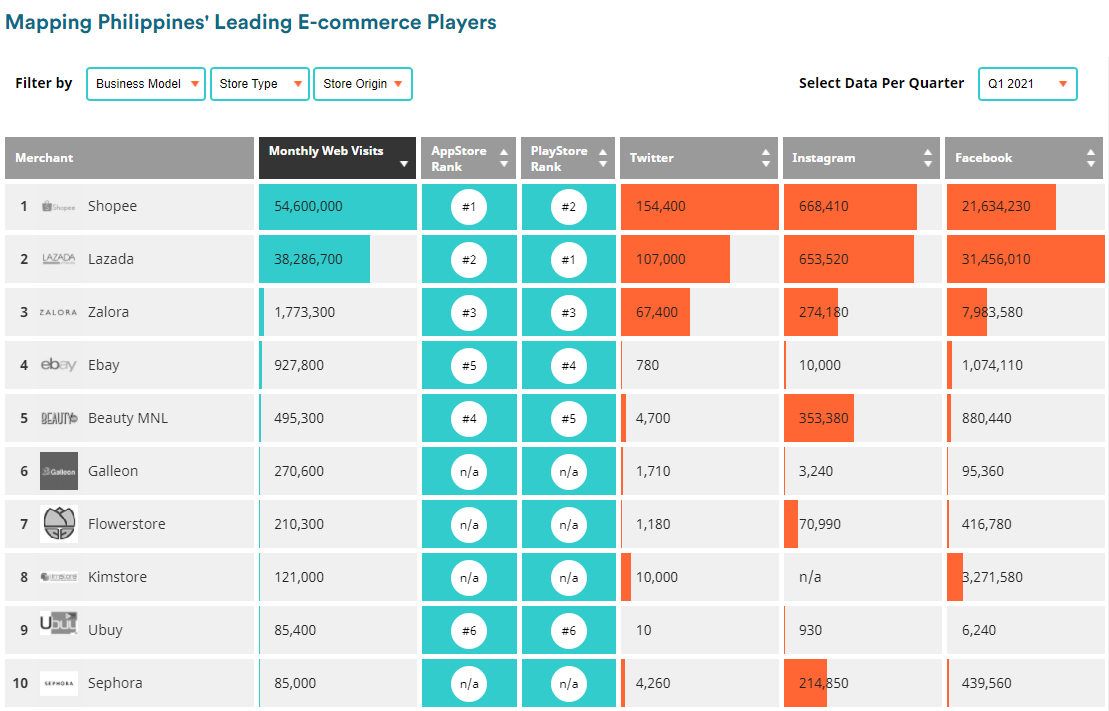Click Shopee web visits bar 54,600,000
The image size is (1109, 711).
pos(337,207)
